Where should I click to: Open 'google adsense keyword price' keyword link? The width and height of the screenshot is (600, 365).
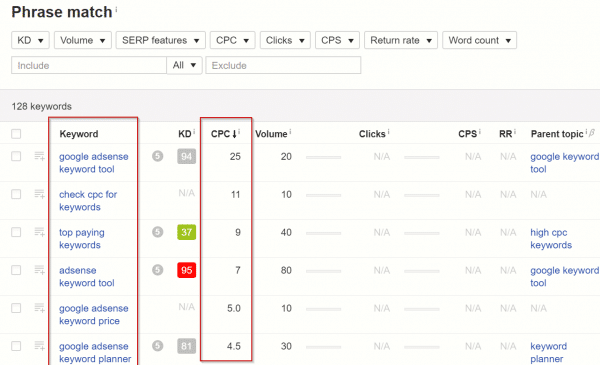[93, 314]
